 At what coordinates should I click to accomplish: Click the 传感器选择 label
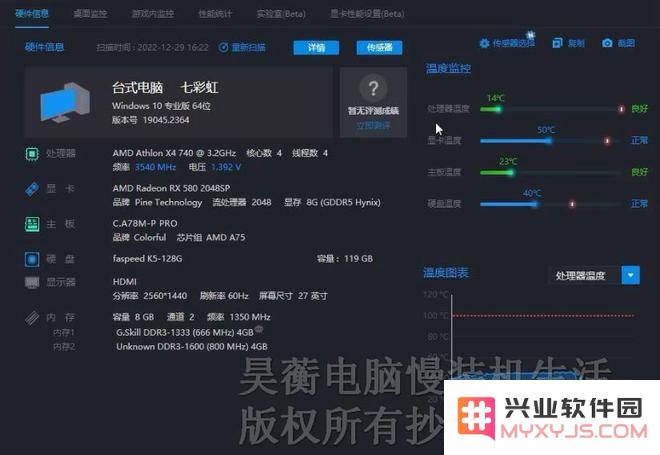(514, 43)
